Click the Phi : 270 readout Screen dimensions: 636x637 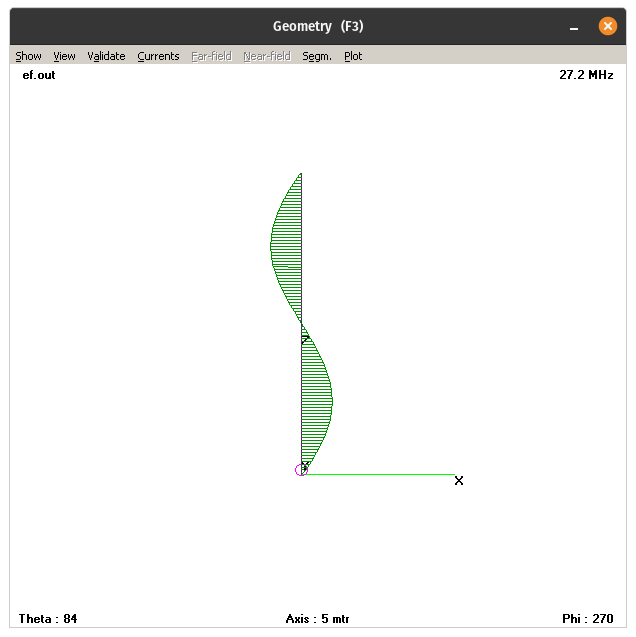(588, 619)
